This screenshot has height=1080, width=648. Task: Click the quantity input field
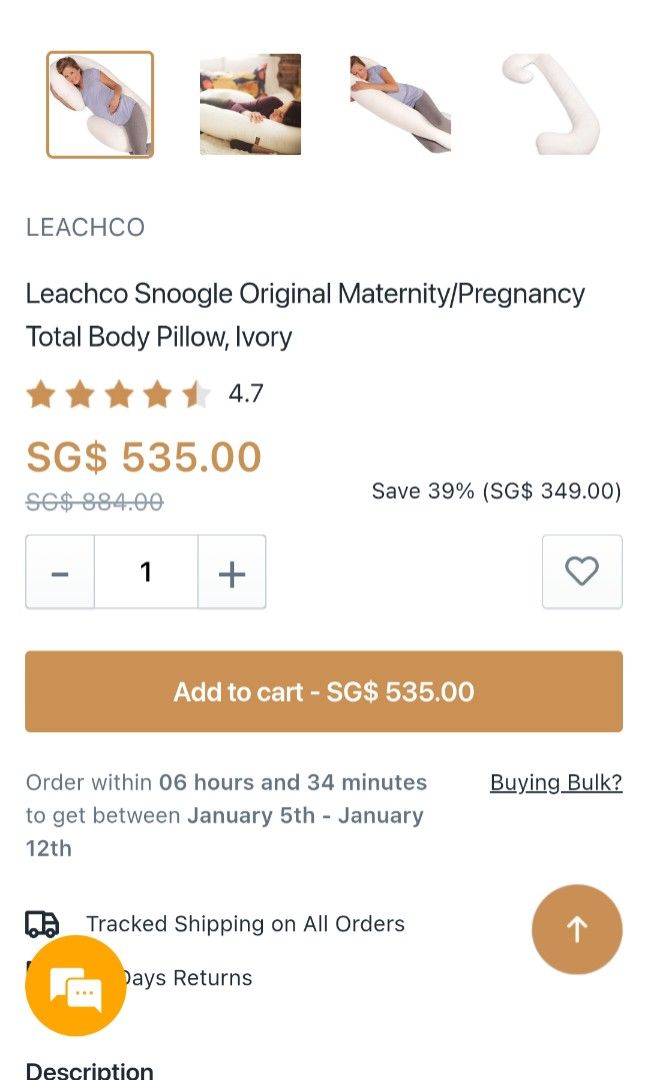146,572
